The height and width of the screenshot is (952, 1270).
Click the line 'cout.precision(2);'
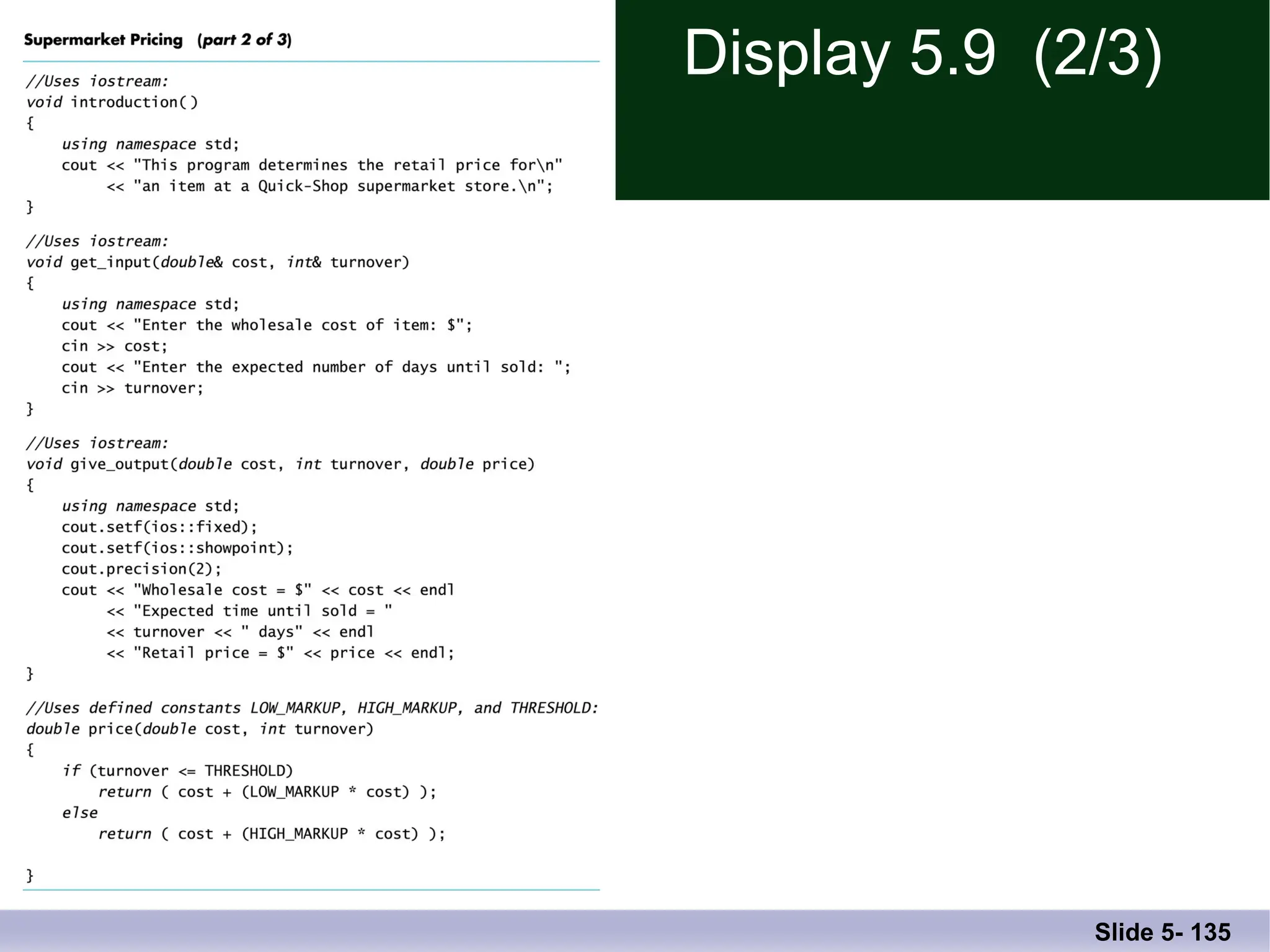click(x=141, y=570)
